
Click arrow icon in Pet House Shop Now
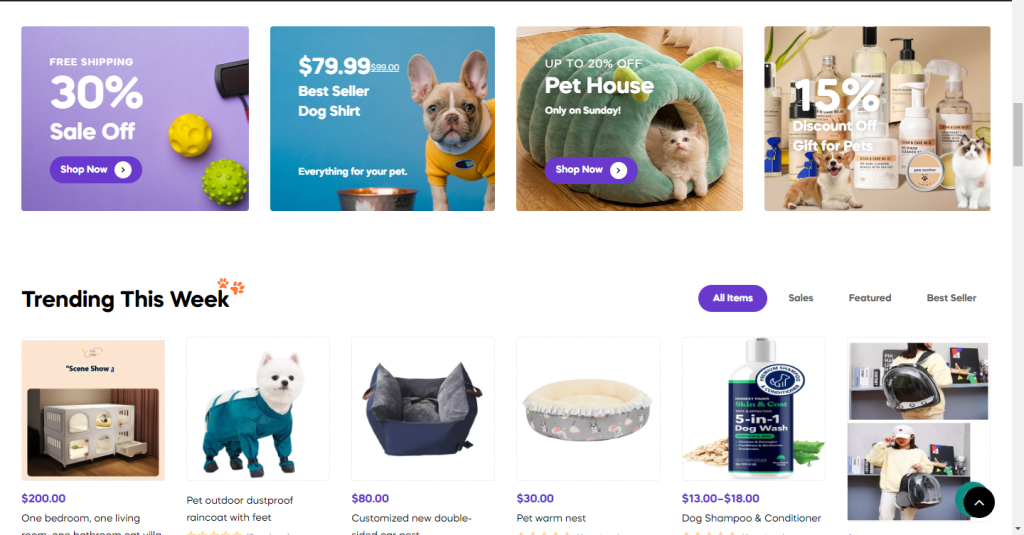[x=618, y=170]
